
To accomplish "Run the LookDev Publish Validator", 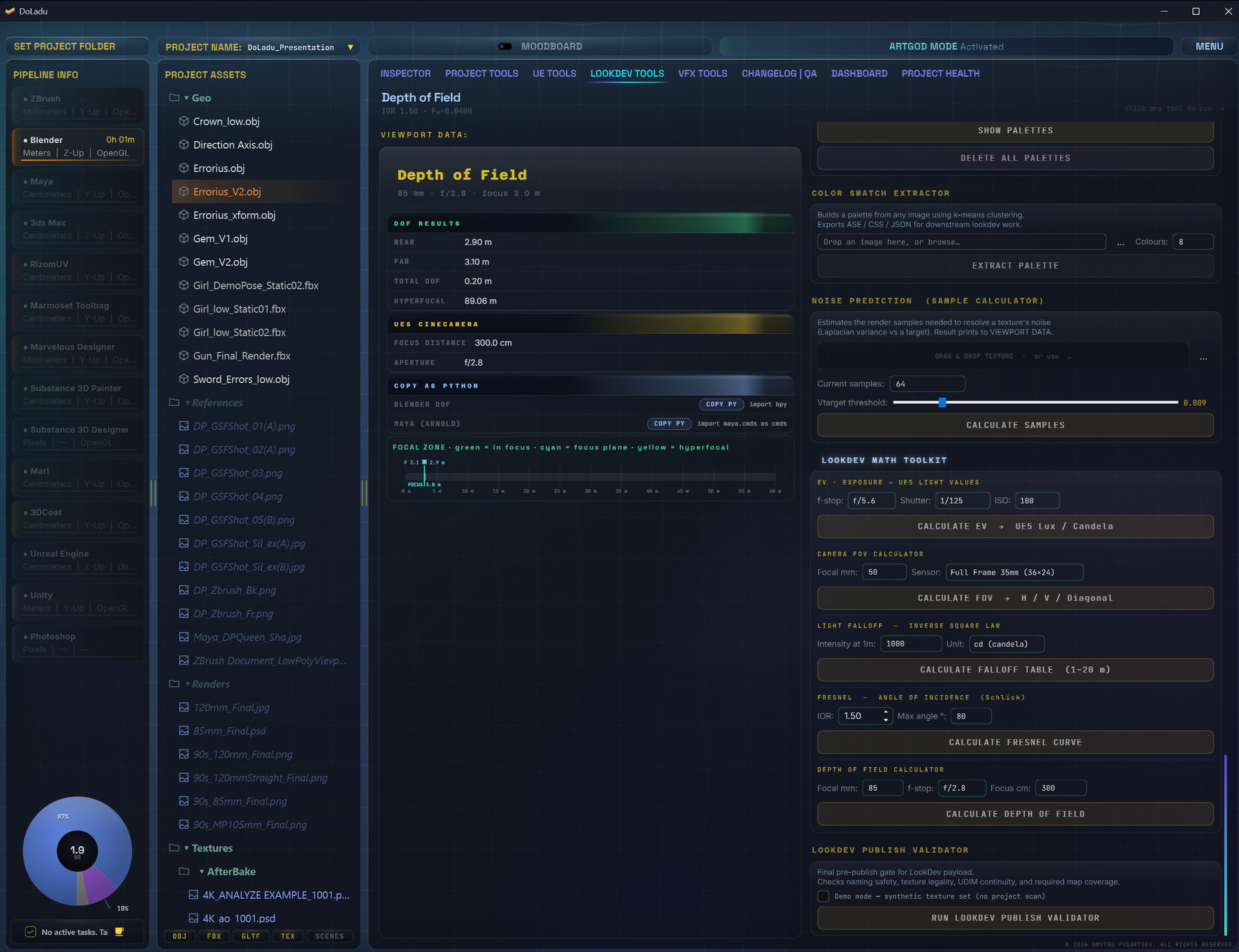I will (1015, 918).
